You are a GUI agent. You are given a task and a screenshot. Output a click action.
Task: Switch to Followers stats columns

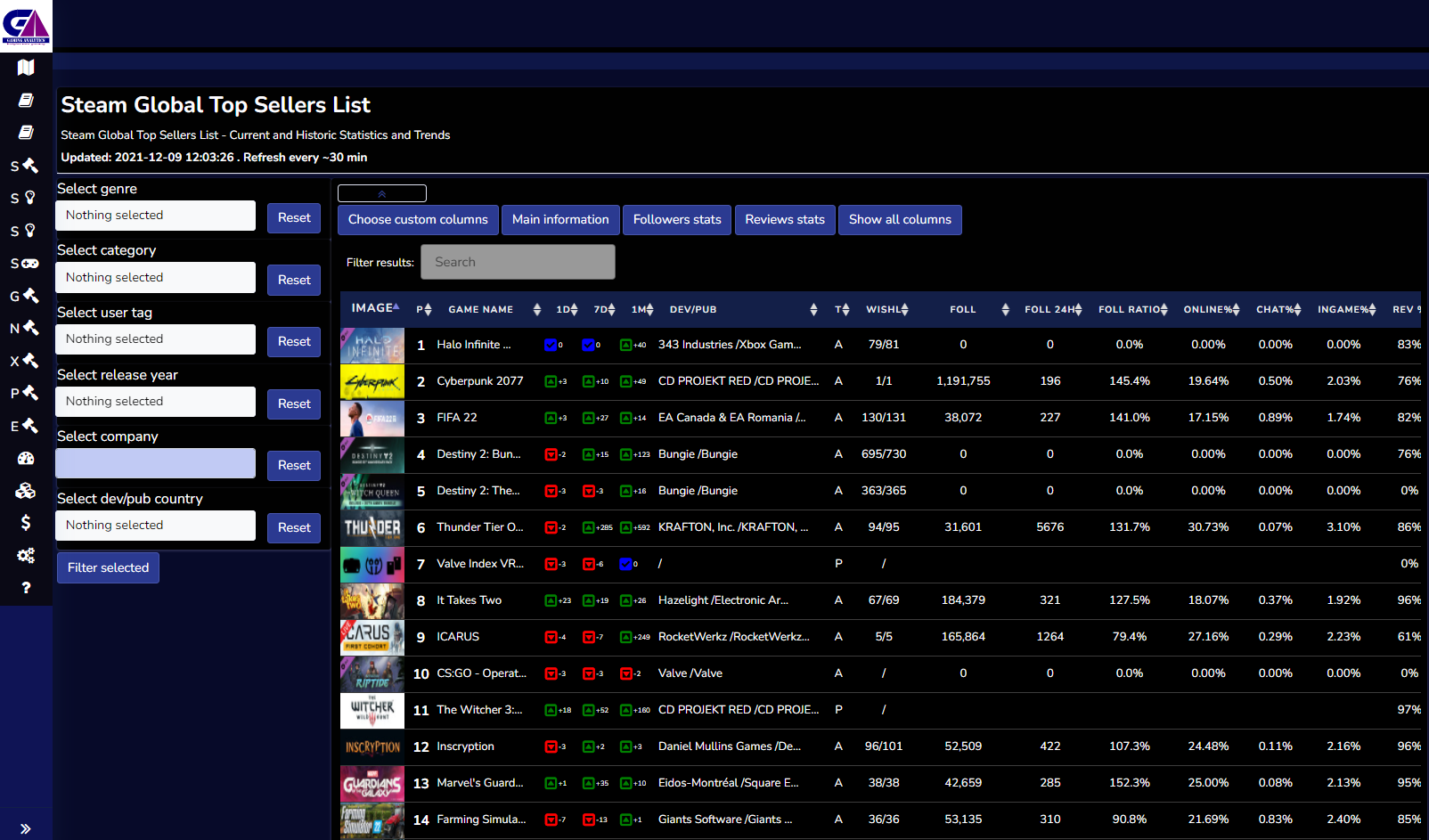pos(677,220)
